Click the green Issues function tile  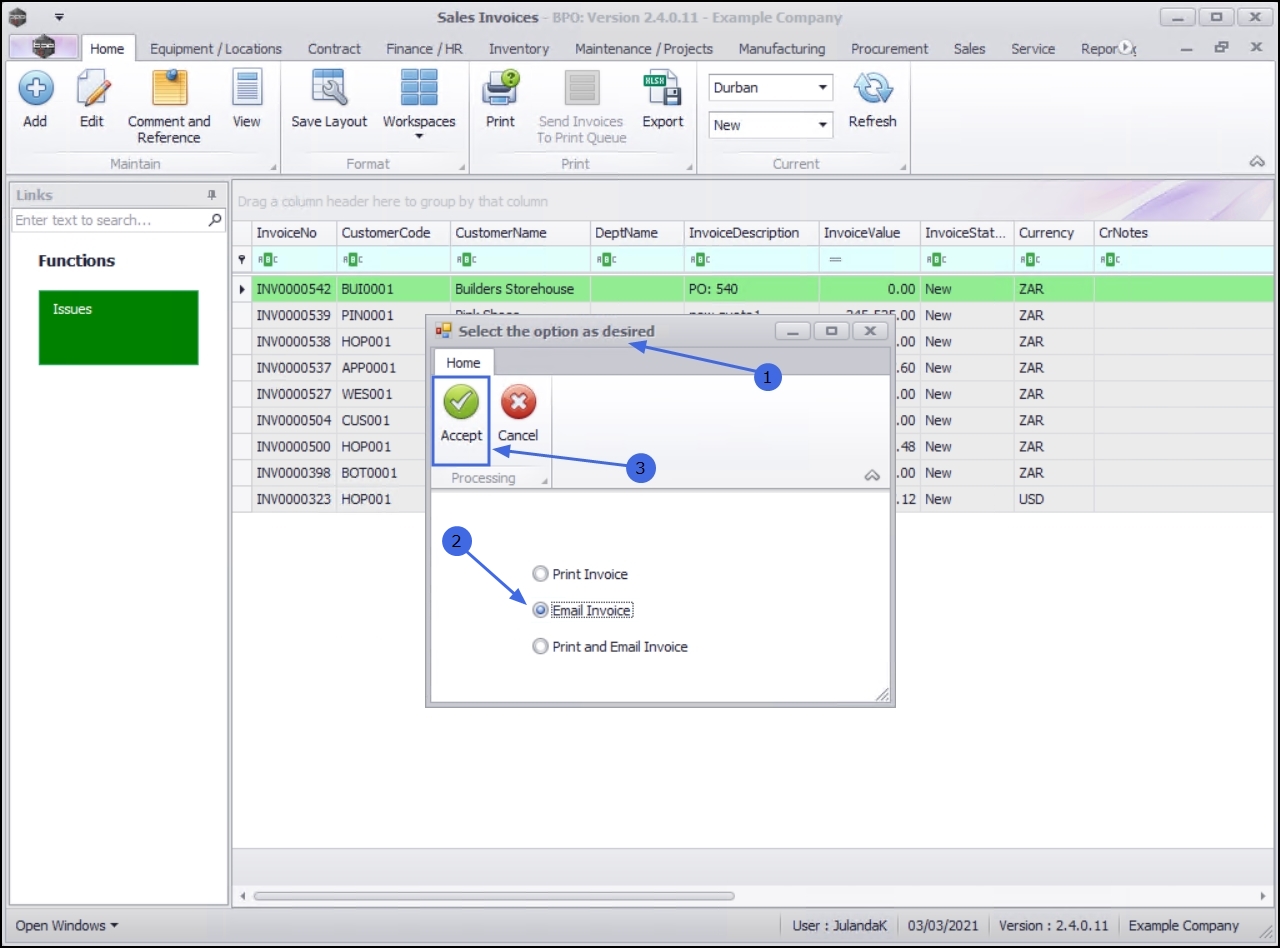point(119,328)
